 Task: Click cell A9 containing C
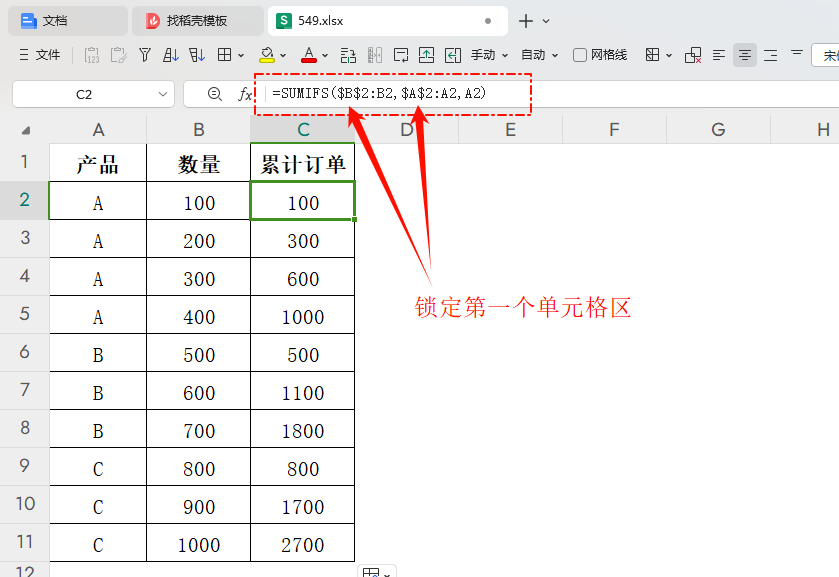coord(98,467)
